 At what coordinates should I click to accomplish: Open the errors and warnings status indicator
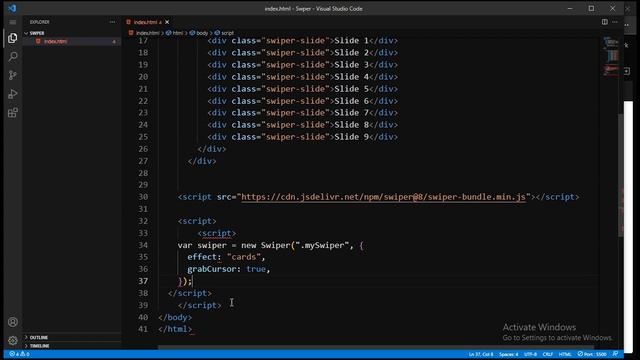coord(19,354)
